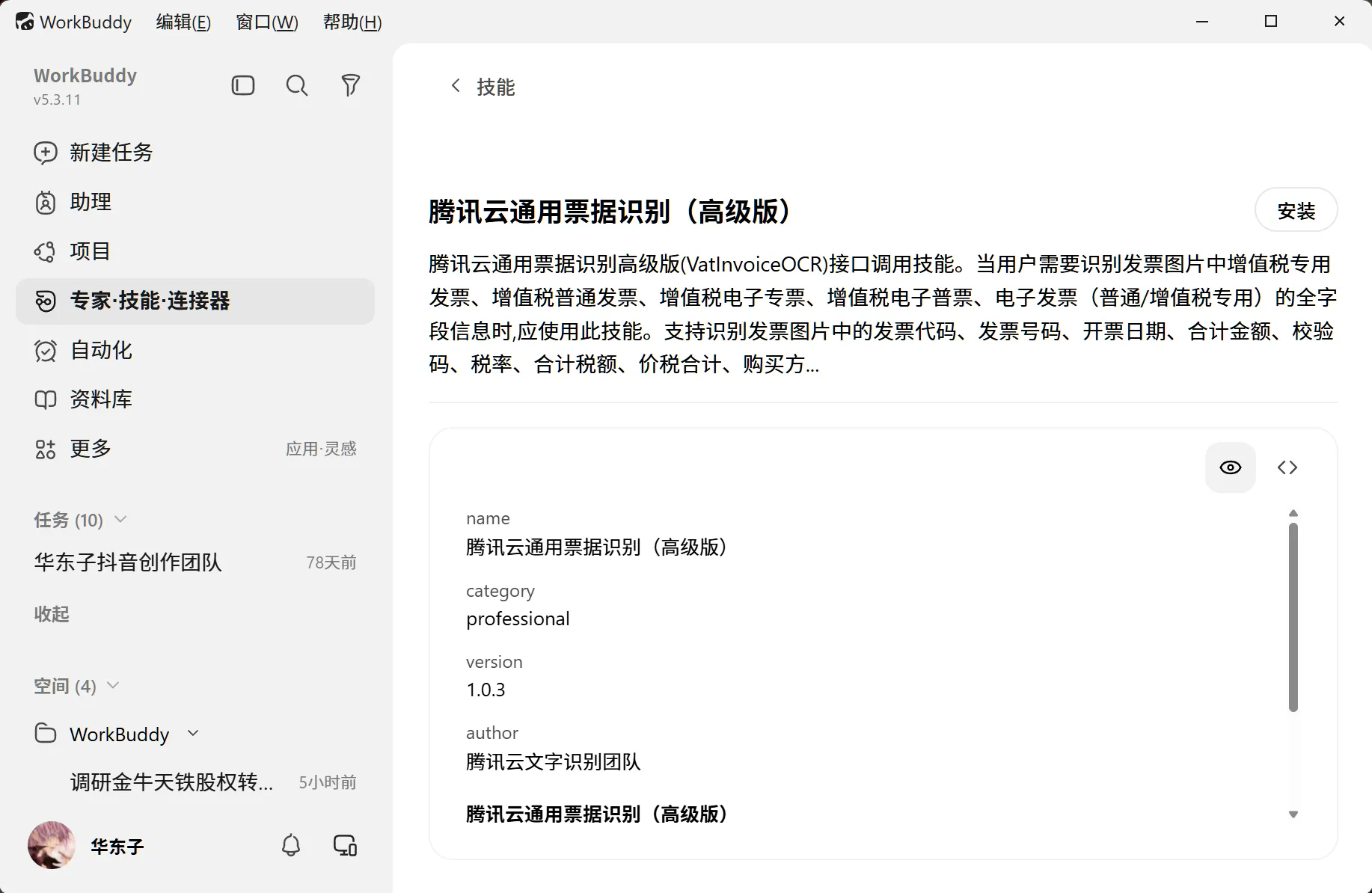Open task 华东子抖音创作团队
Image resolution: width=1372 pixels, height=893 pixels.
(195, 562)
